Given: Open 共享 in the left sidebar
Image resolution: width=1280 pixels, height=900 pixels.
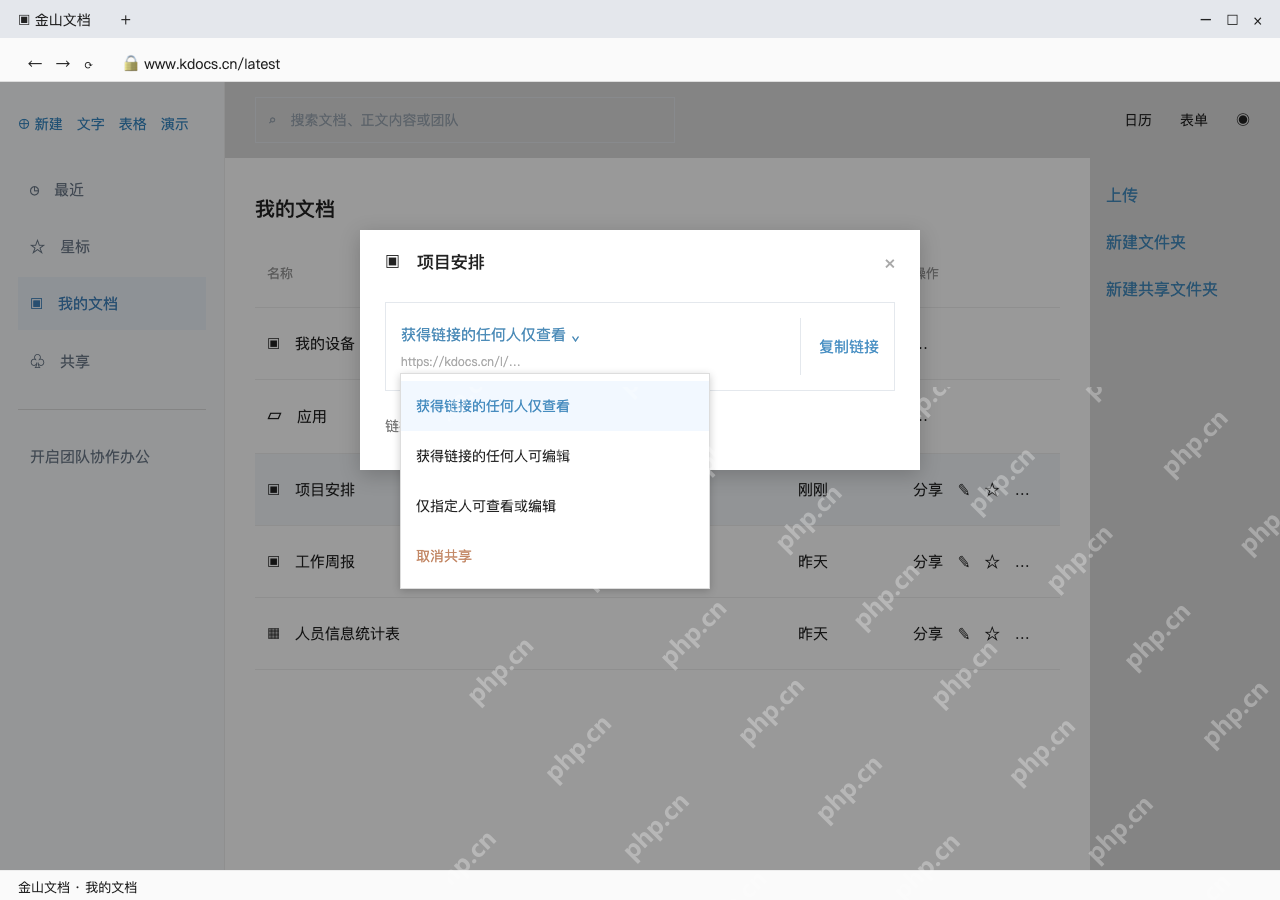Looking at the screenshot, I should 112,361.
